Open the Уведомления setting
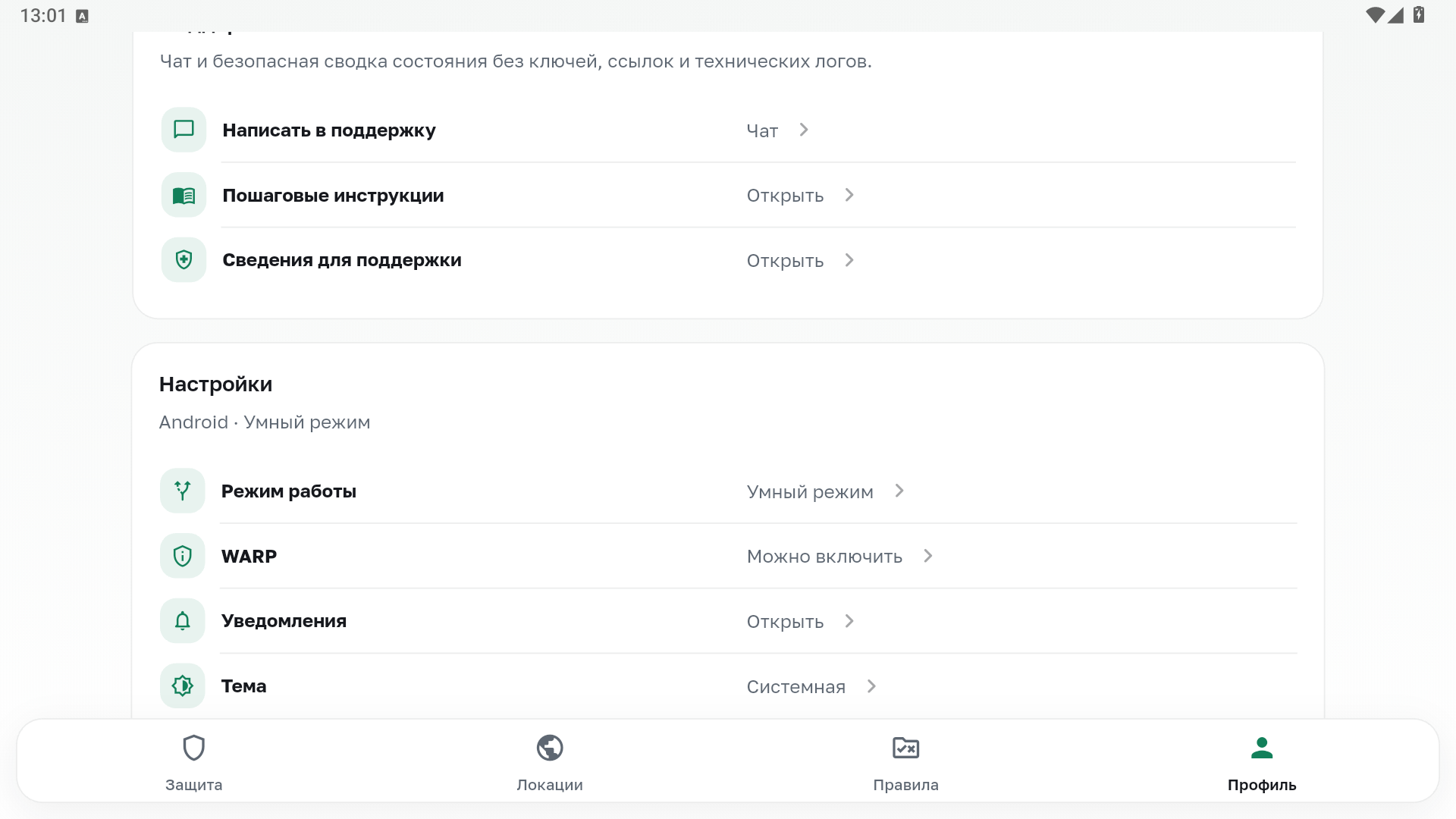This screenshot has height=819, width=1456. (728, 621)
